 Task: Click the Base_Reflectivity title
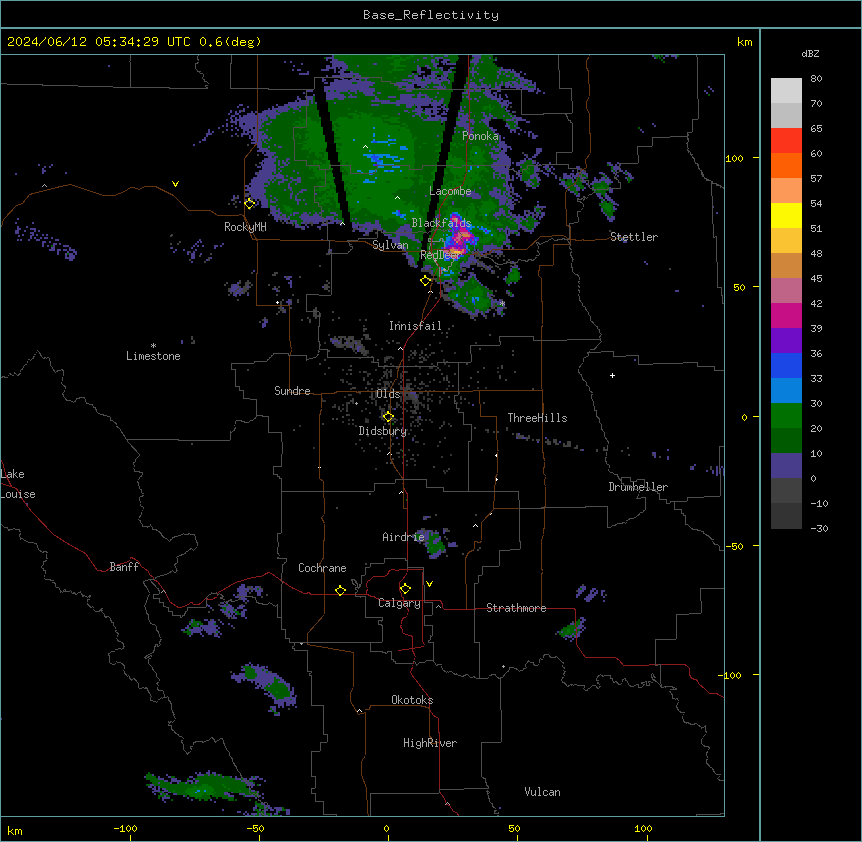(x=431, y=15)
